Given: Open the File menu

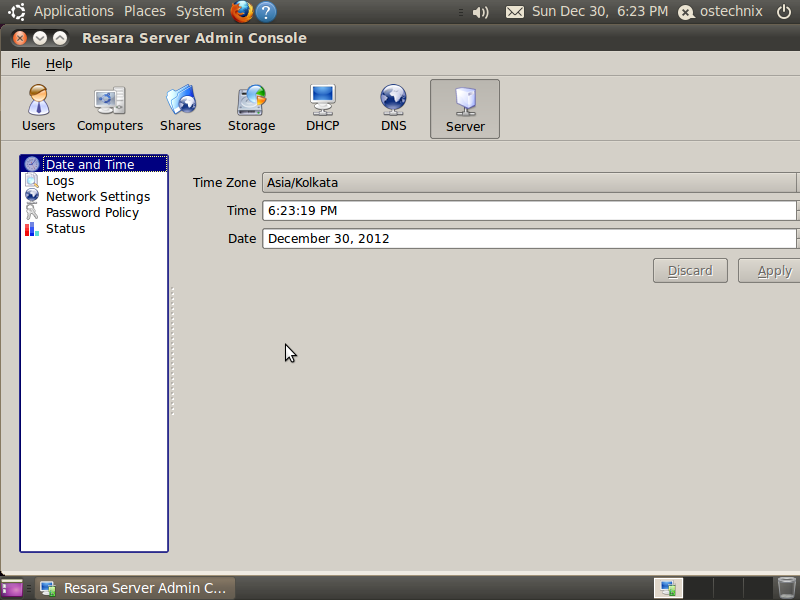Looking at the screenshot, I should click(20, 64).
